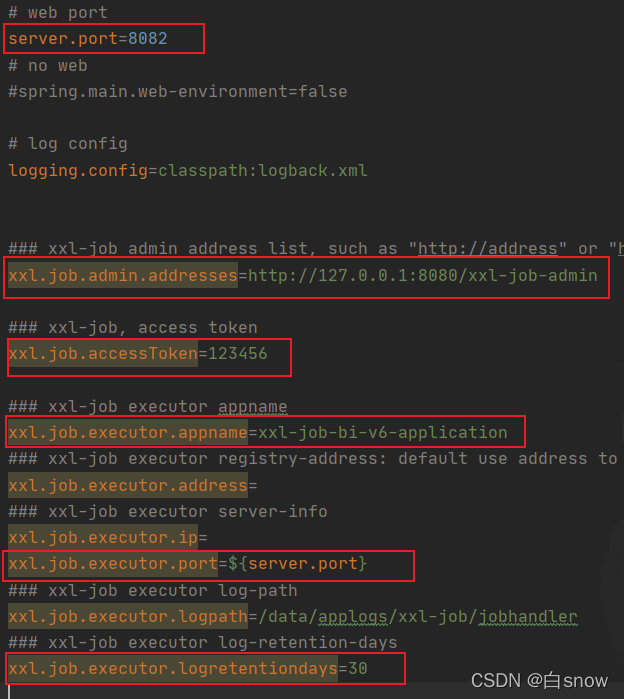Select the xxl.job.executor.ip key

tap(103, 538)
